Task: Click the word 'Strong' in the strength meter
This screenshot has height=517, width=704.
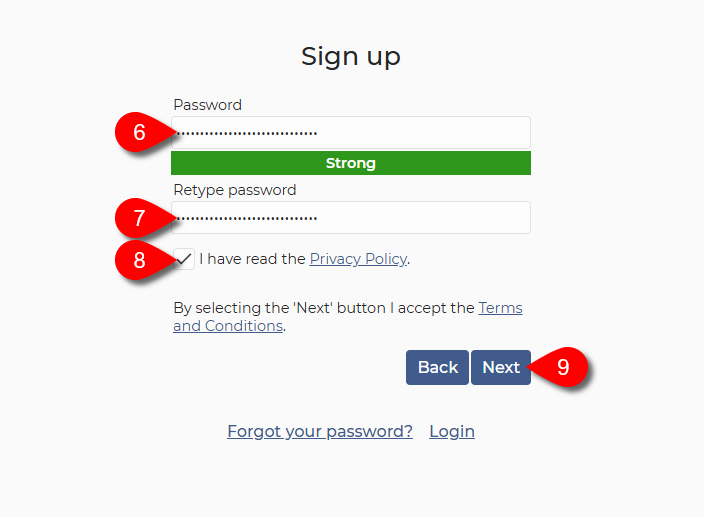Action: pyautogui.click(x=350, y=163)
